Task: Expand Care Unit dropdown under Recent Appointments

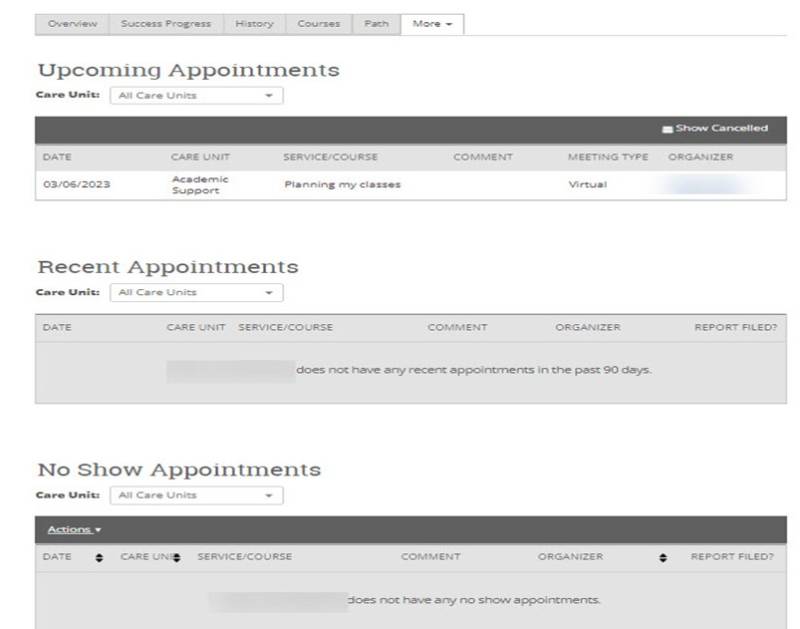Action: click(x=196, y=293)
